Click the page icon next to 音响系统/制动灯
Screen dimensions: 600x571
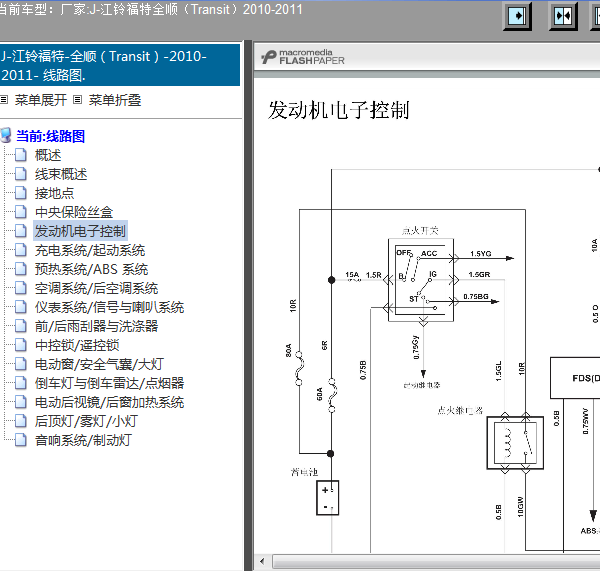[21, 440]
